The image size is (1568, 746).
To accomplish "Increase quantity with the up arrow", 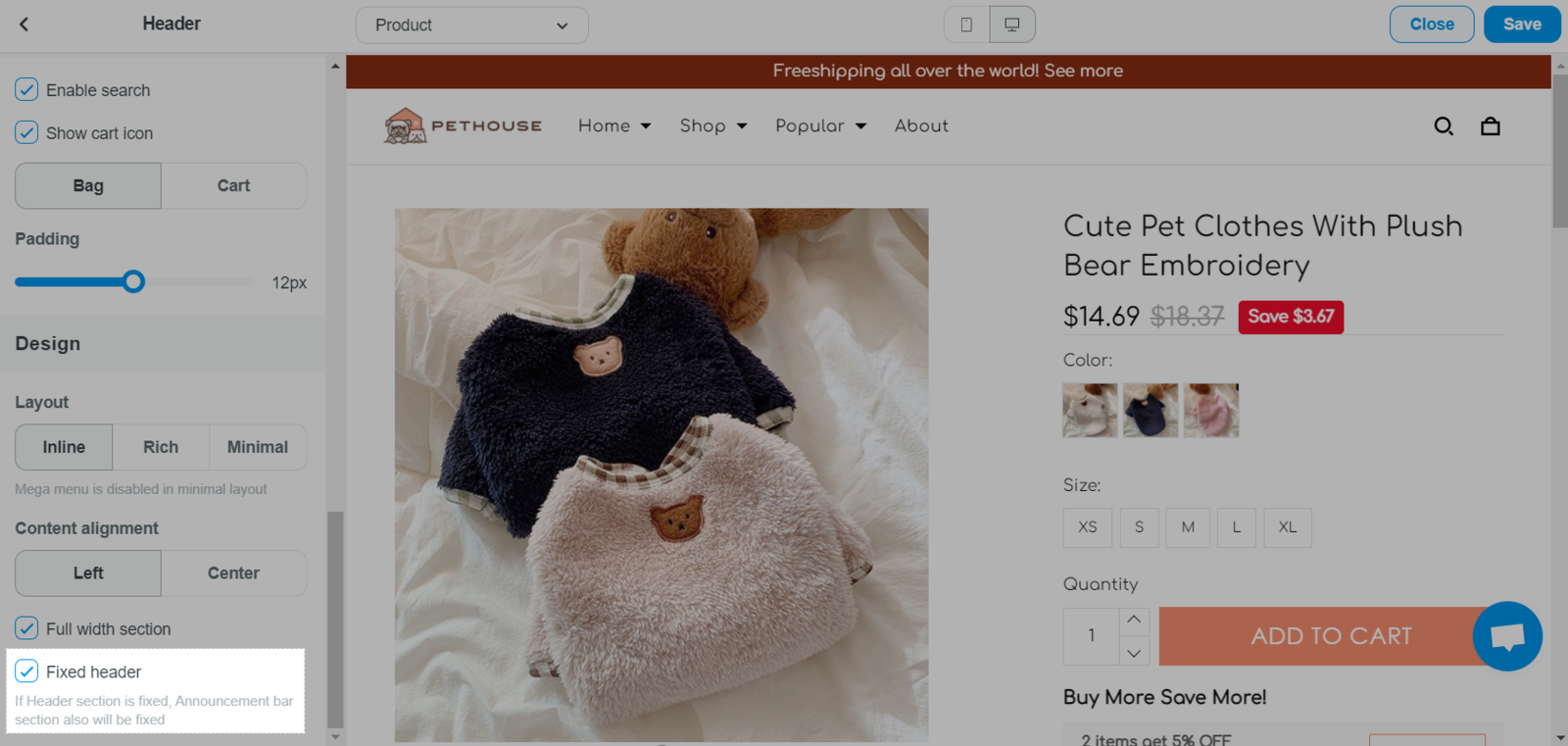I will pyautogui.click(x=1134, y=620).
